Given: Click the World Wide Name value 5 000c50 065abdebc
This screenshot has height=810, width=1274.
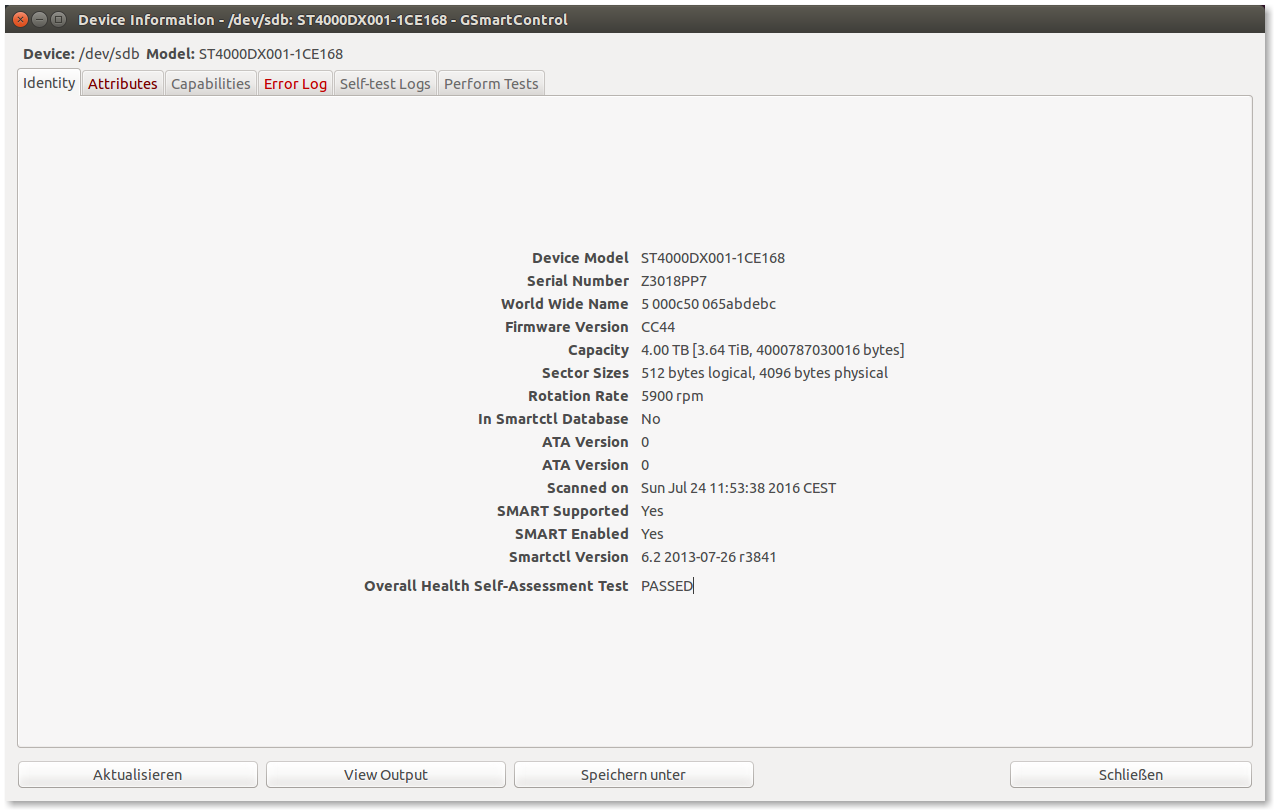Looking at the screenshot, I should 708,304.
